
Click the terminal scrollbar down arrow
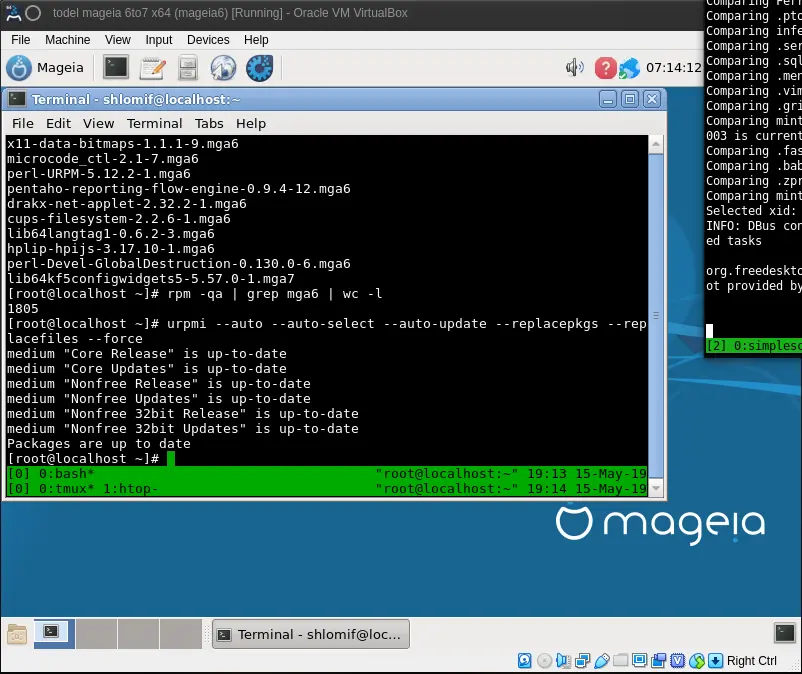coord(656,488)
